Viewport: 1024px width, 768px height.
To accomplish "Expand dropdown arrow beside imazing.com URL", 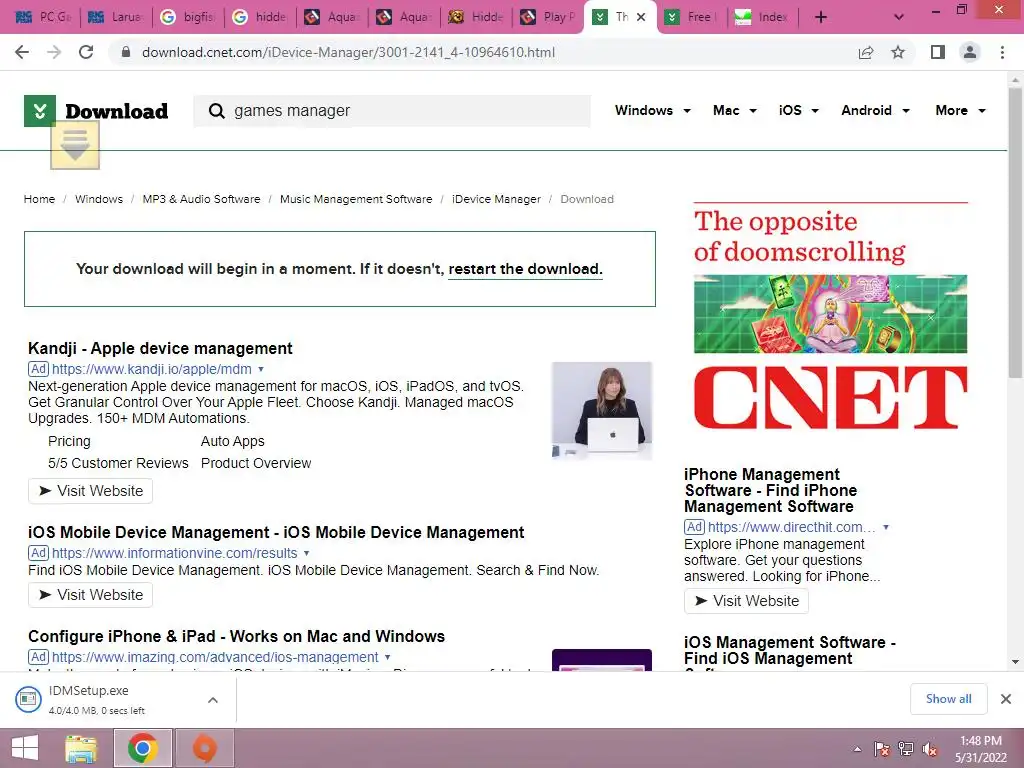I will pyautogui.click(x=387, y=657).
